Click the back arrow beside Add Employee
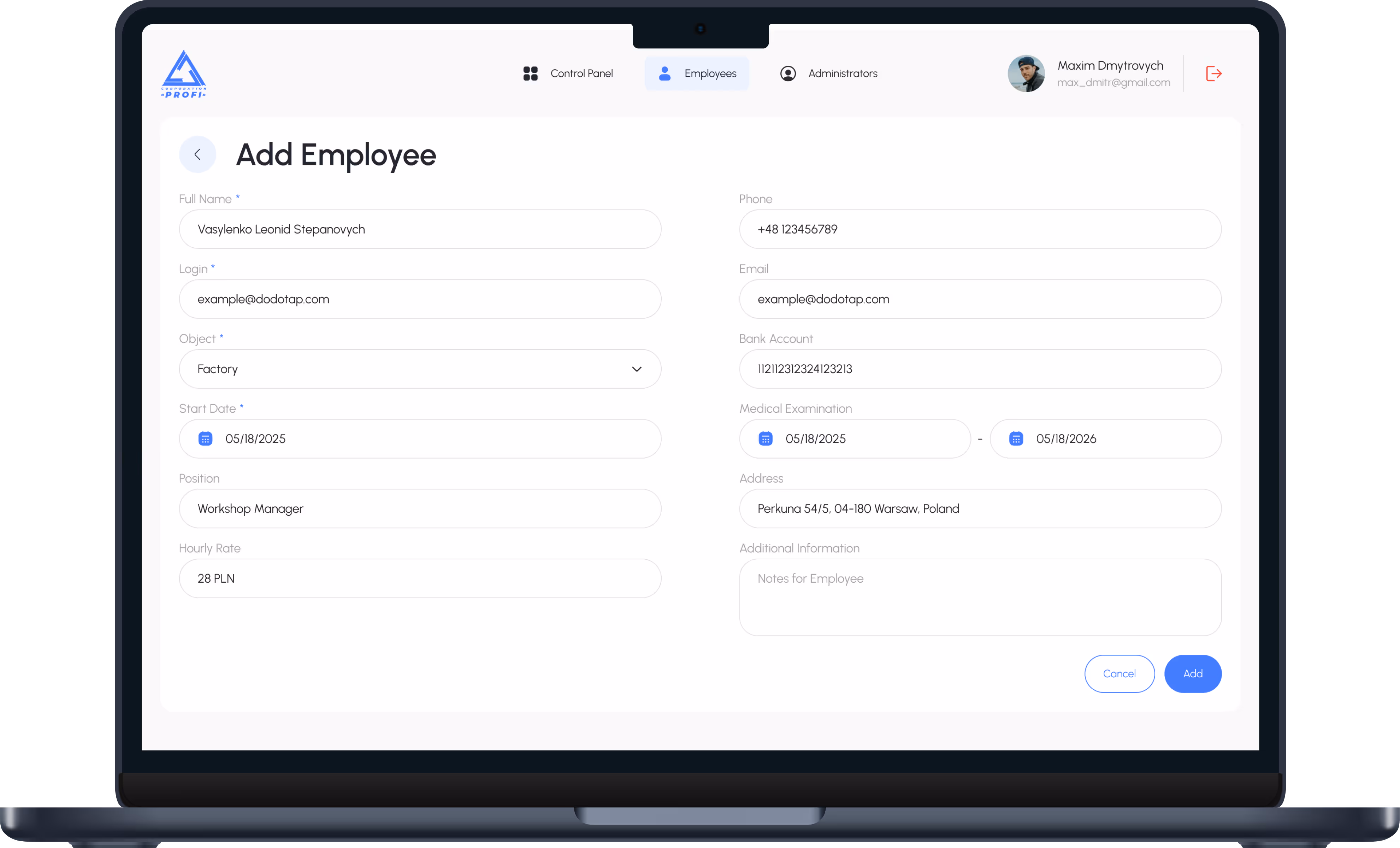This screenshot has width=1400, height=848. (x=197, y=154)
